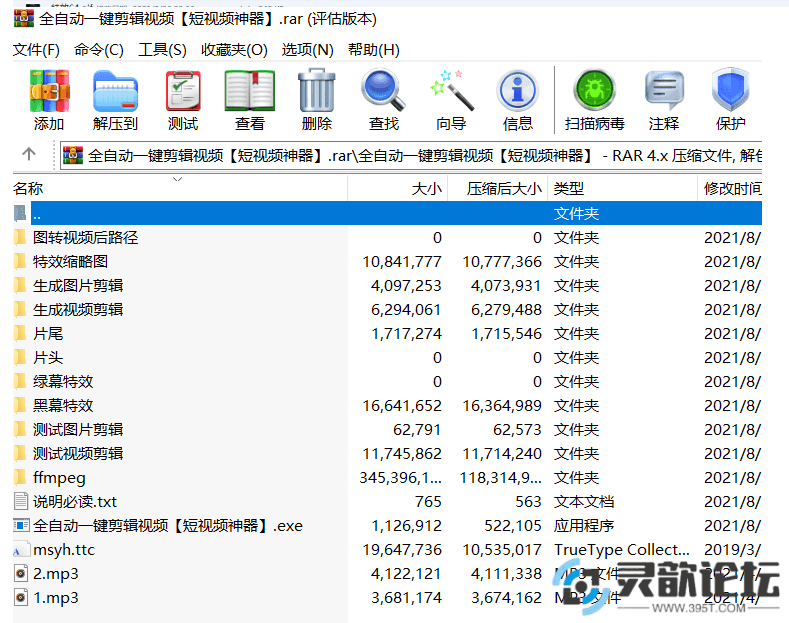789x623 pixels.
Task: Open the 工具(S) menu
Action: 163,50
